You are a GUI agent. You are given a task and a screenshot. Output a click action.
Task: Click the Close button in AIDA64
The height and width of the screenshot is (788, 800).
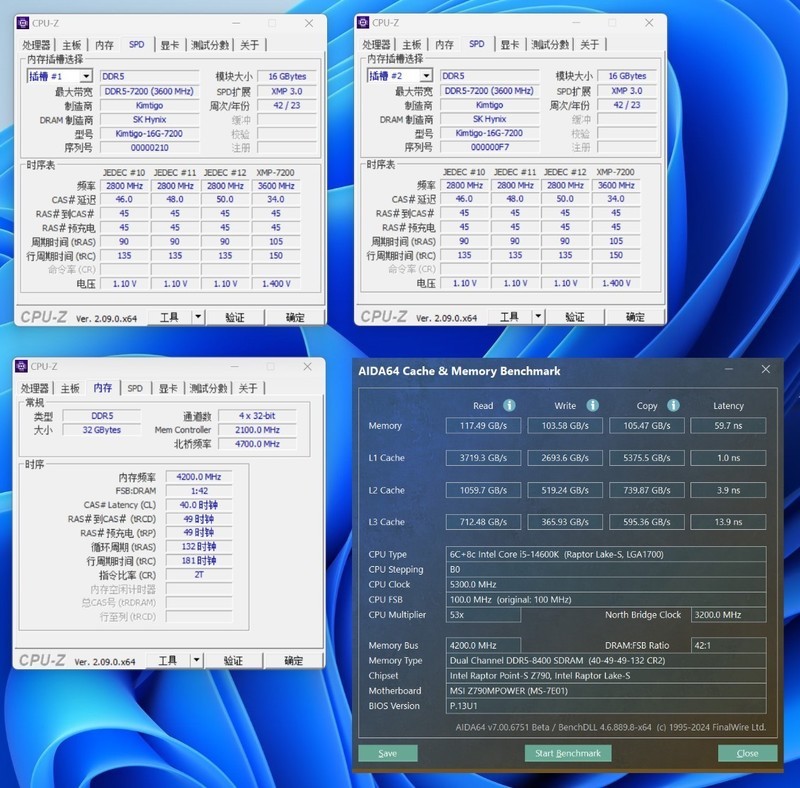point(748,753)
